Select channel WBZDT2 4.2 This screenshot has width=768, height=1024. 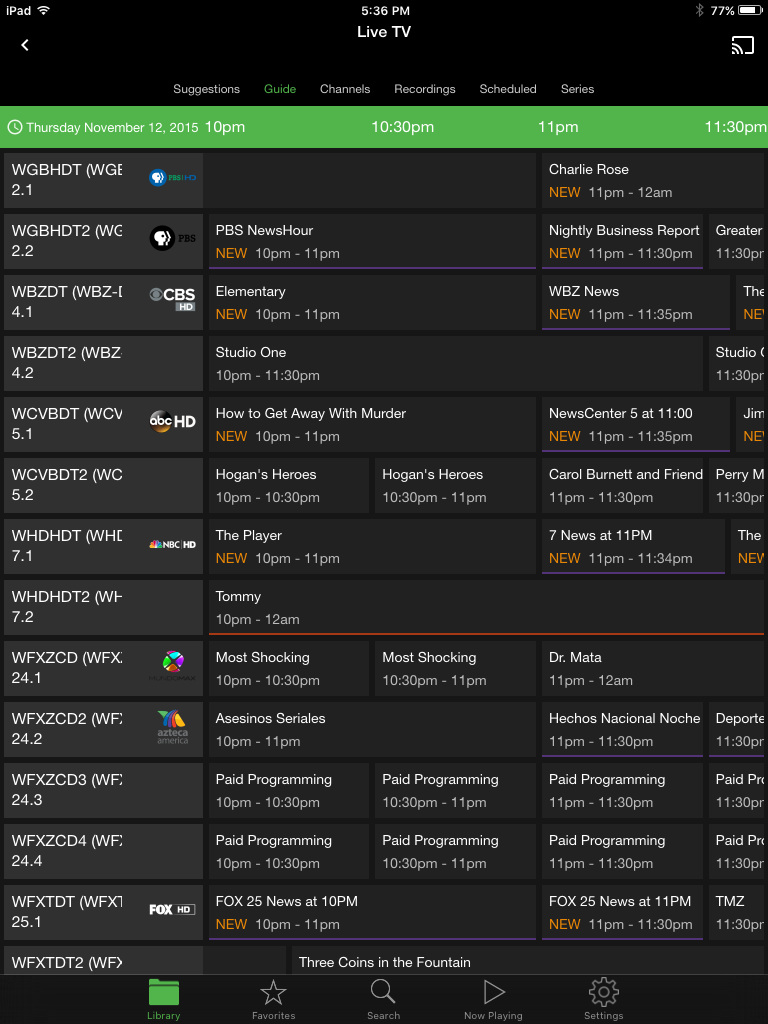103,363
